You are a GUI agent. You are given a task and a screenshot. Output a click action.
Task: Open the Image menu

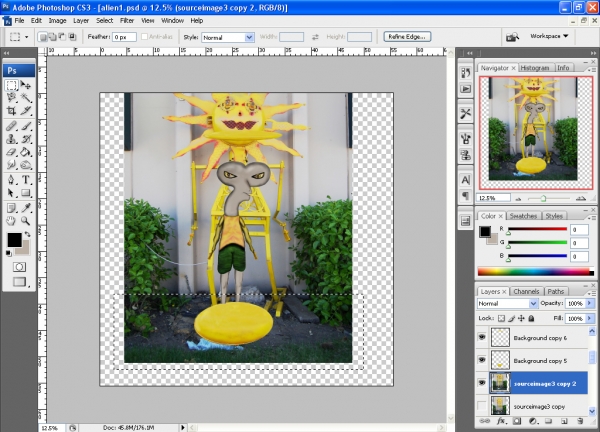57,21
